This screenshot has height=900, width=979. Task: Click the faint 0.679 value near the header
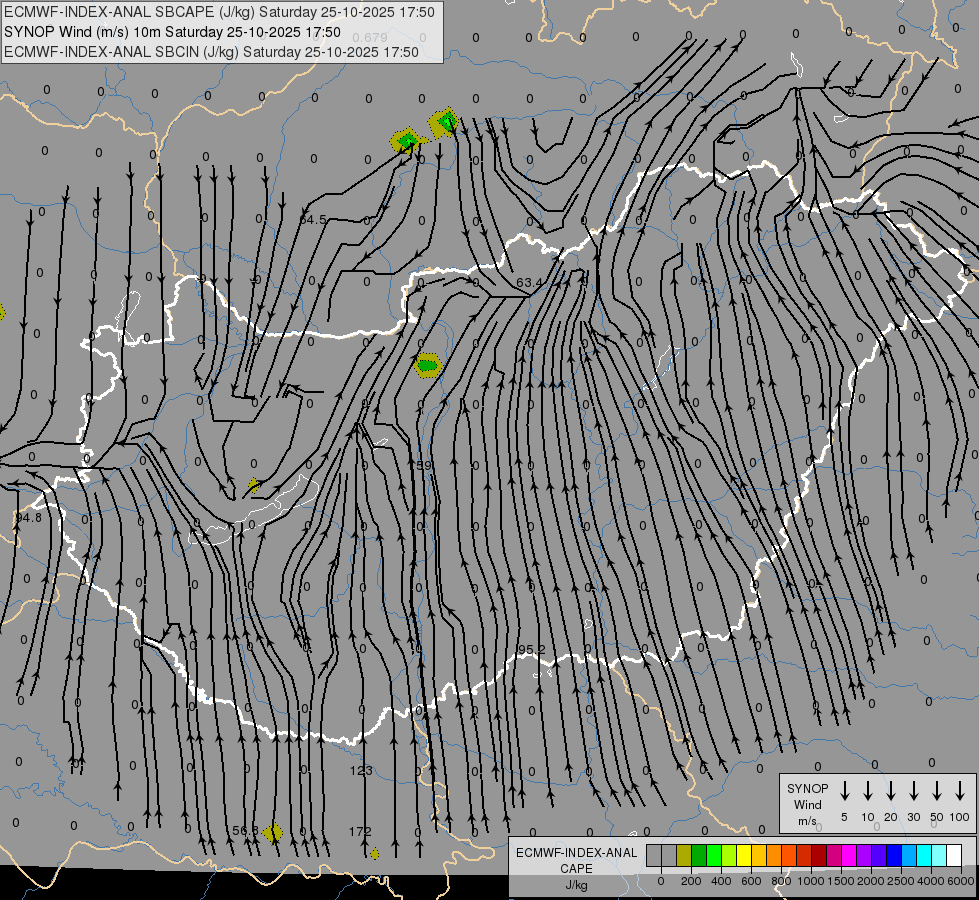point(370,37)
